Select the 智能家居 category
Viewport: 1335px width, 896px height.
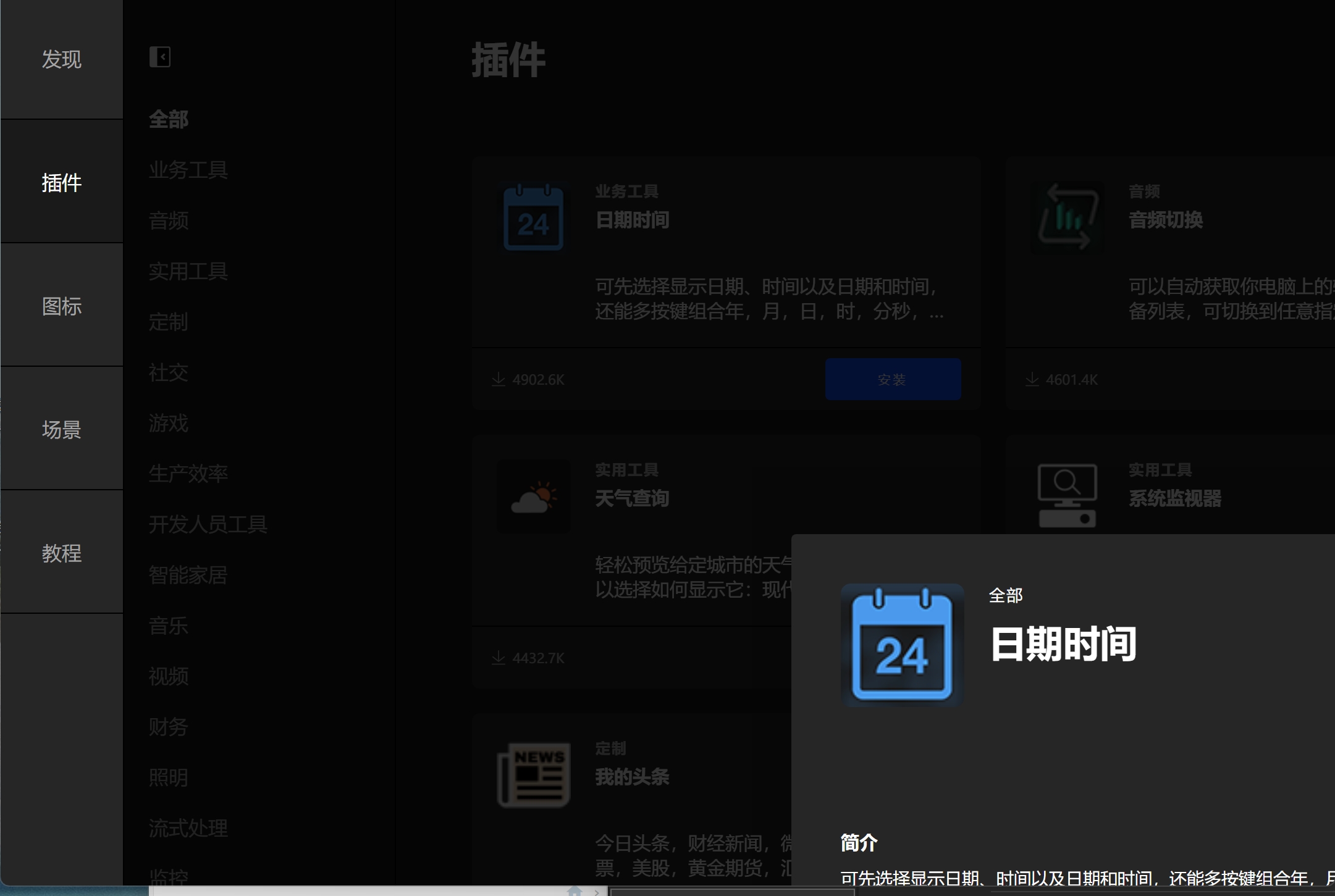(188, 575)
